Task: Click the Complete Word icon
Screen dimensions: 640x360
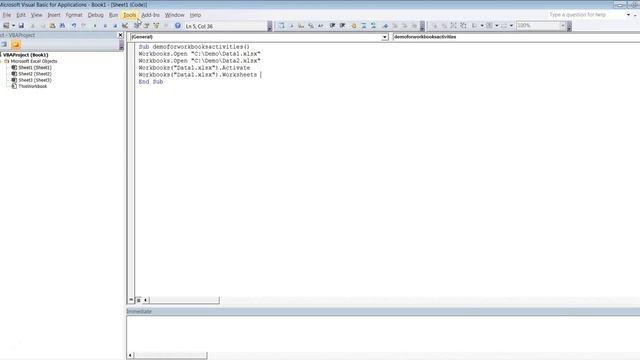Action: pos(320,26)
